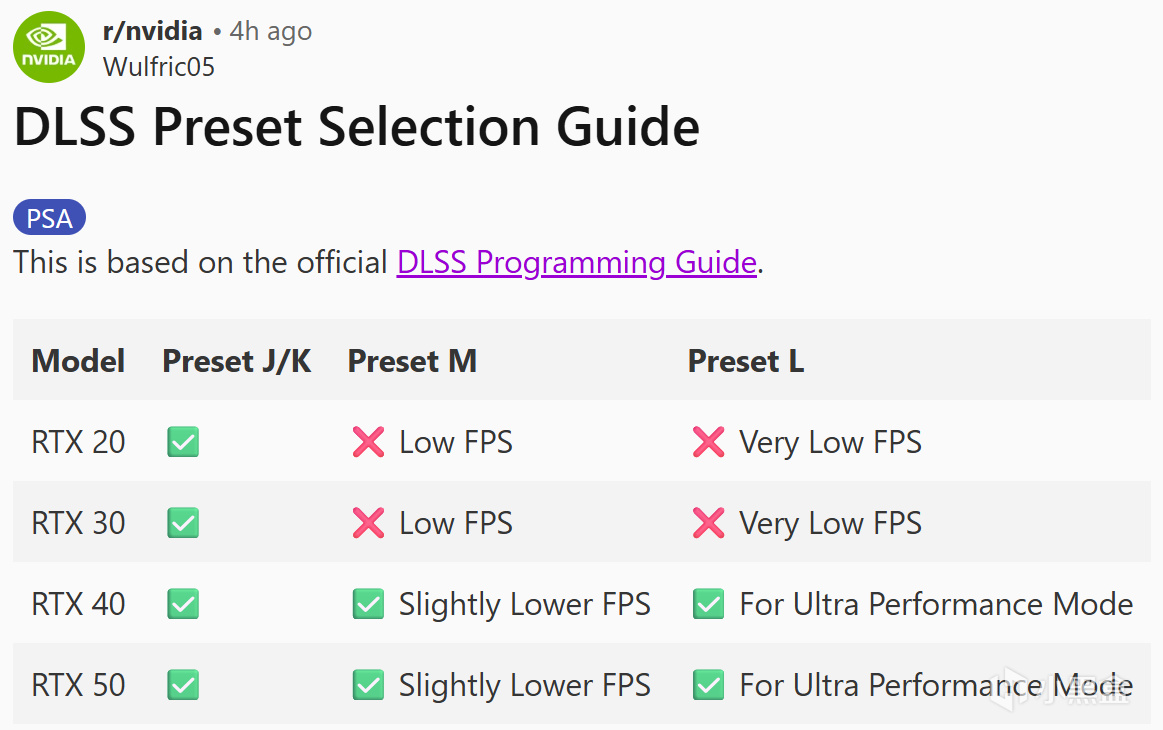Click the DLSS Preset Selection Guide title
Screen dimensions: 1163x730
[356, 128]
